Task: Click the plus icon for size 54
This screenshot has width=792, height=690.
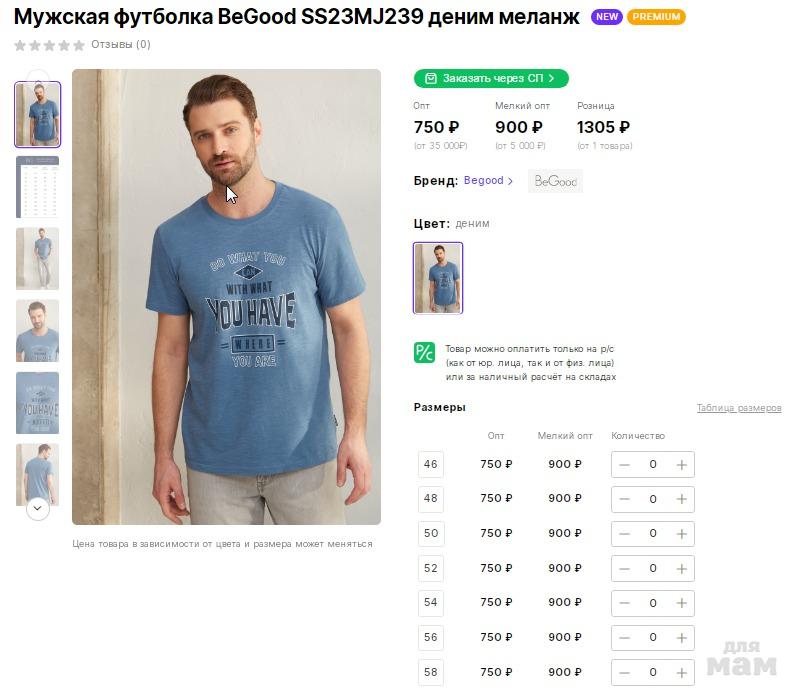Action: click(x=682, y=603)
